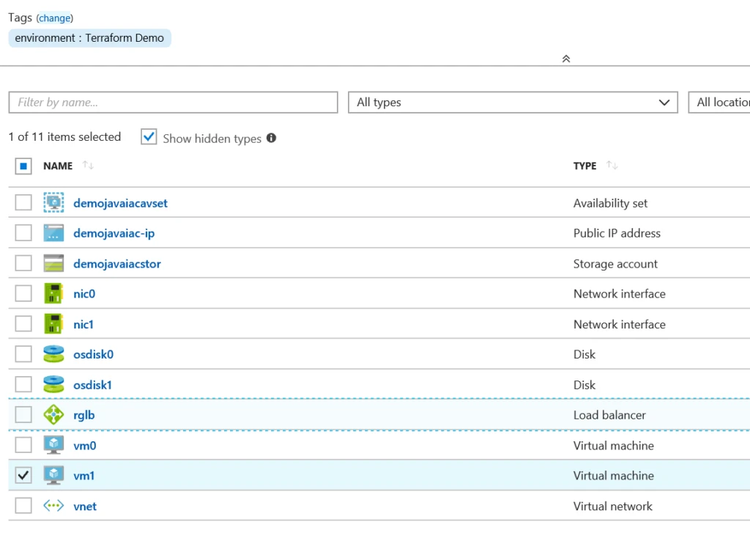Viewport: 750px width, 541px height.
Task: Open the All locations dropdown
Action: click(720, 102)
